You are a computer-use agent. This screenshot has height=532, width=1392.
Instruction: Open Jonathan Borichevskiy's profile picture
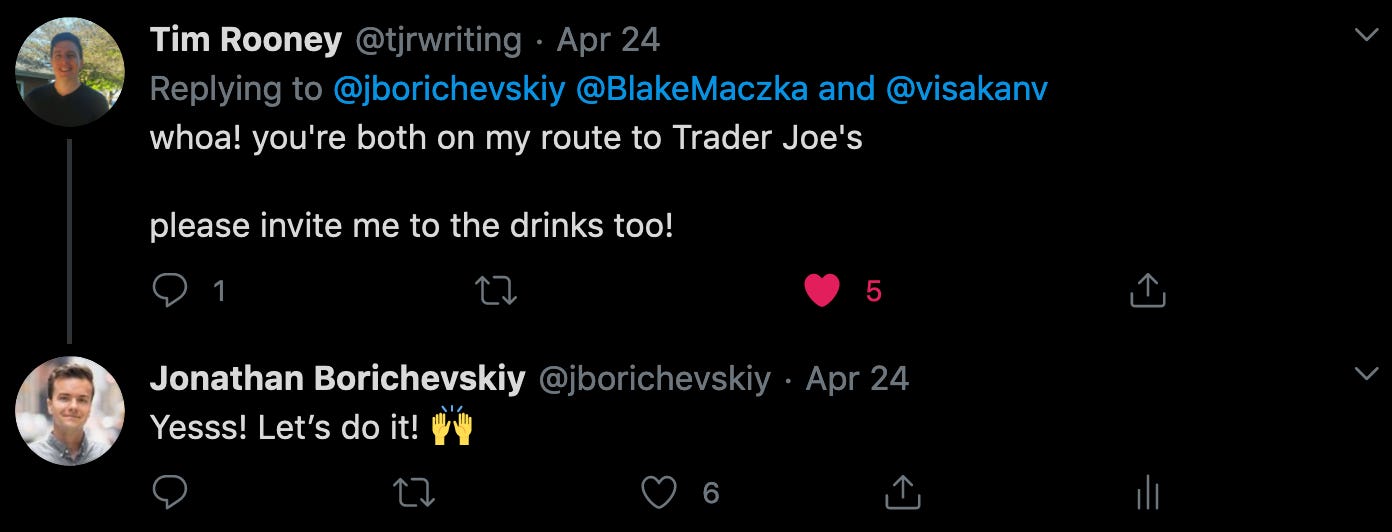coord(70,411)
